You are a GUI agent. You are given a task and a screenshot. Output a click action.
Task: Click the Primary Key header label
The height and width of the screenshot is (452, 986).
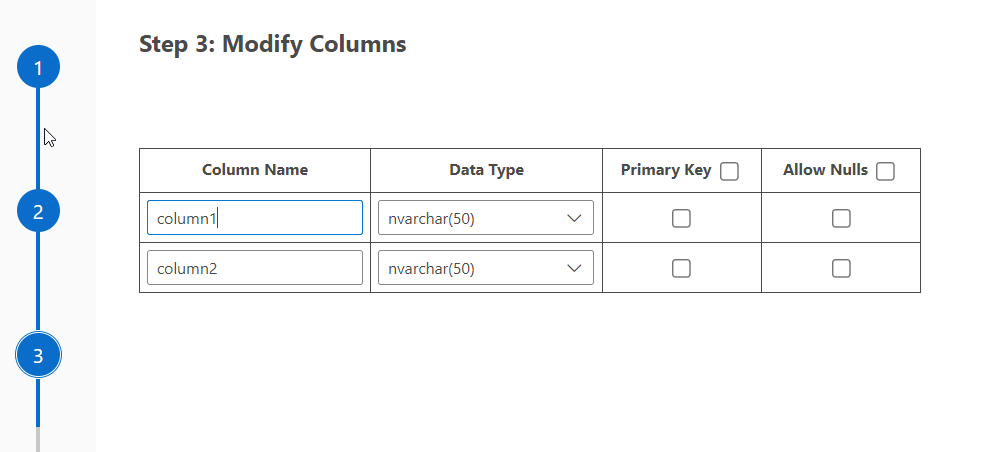point(665,170)
